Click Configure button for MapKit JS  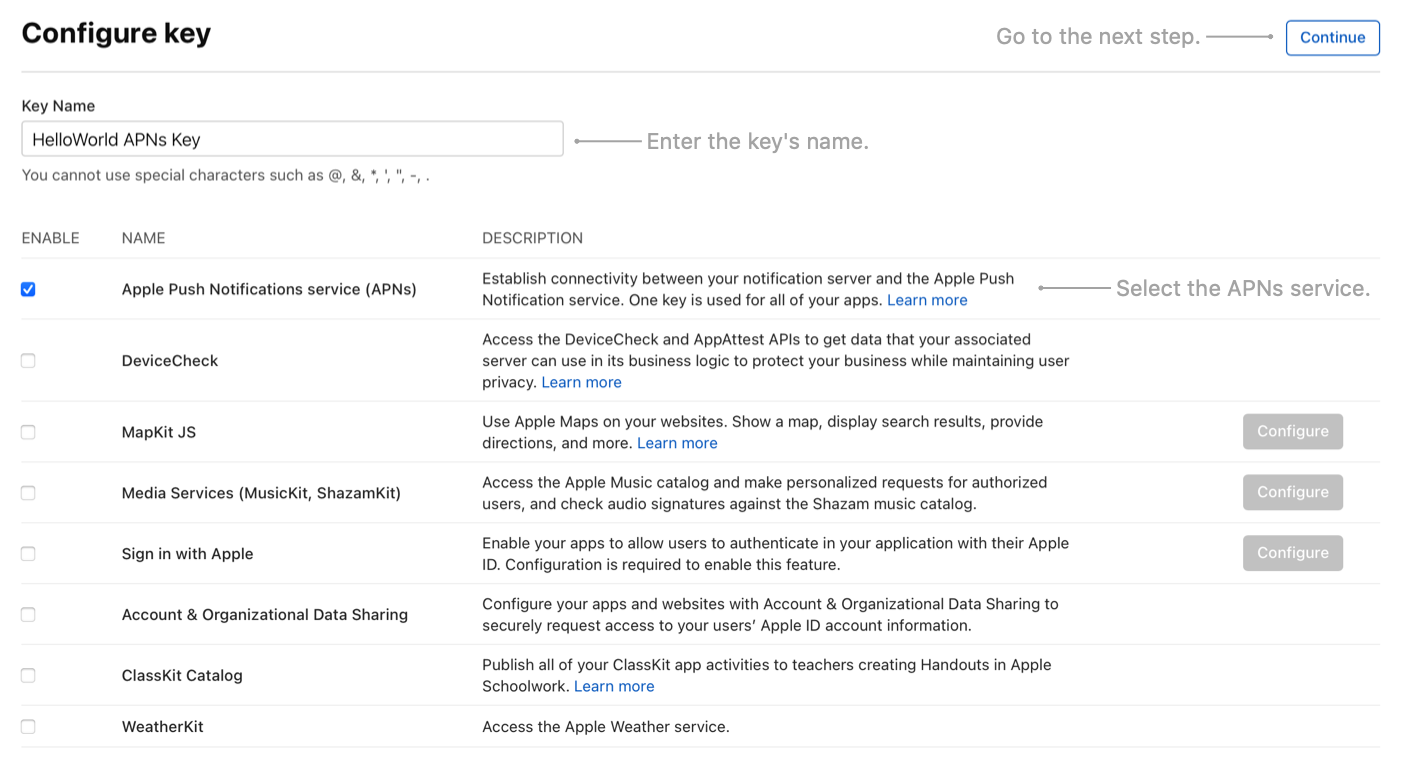(1293, 431)
